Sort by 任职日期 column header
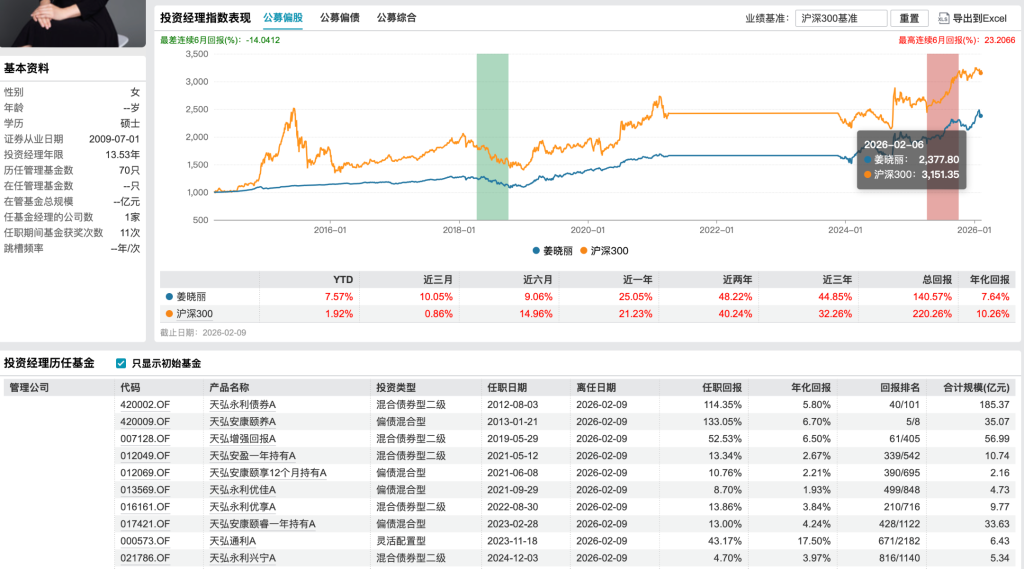 pyautogui.click(x=507, y=387)
